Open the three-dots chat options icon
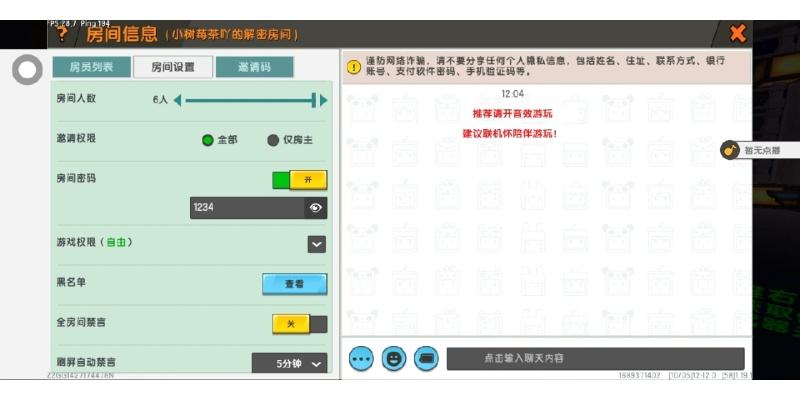This screenshot has width=800, height=400. [361, 357]
